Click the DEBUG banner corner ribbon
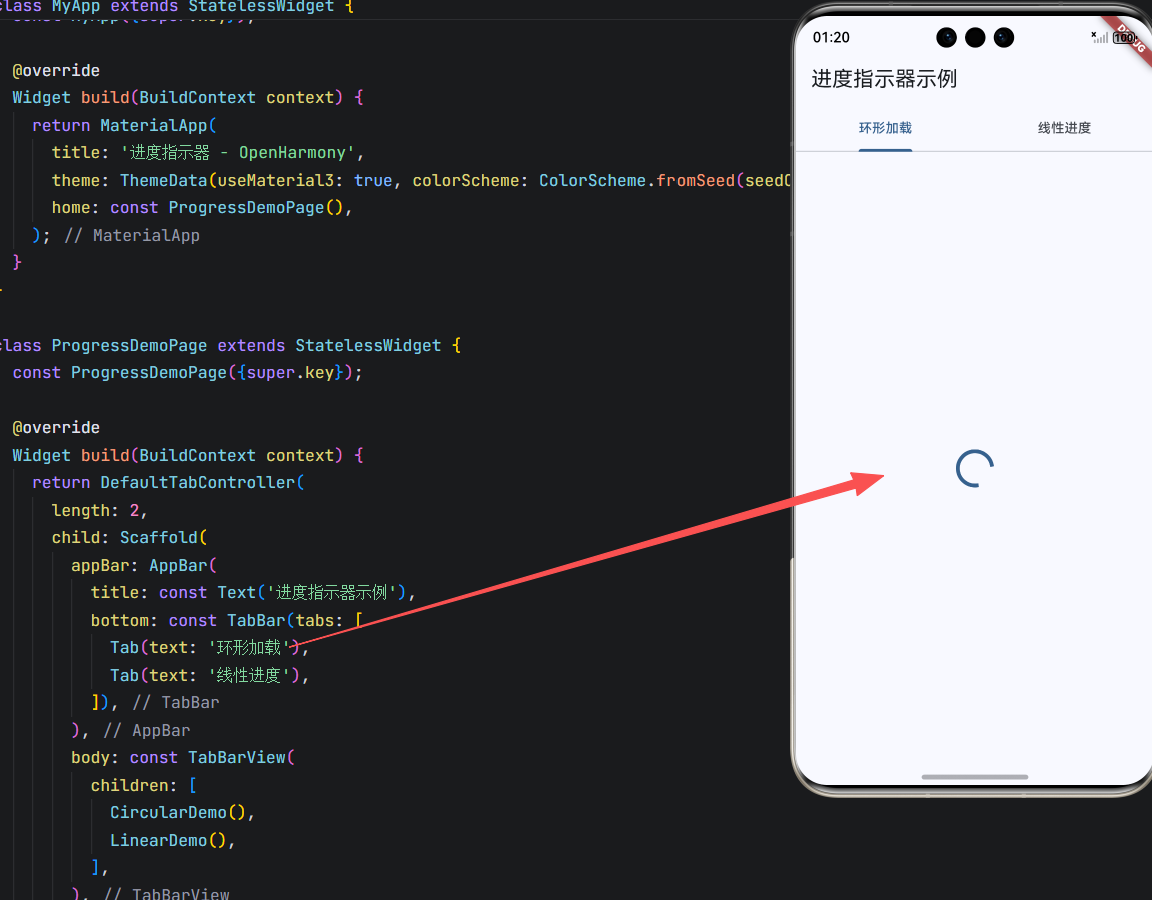Image resolution: width=1152 pixels, height=900 pixels. tap(1129, 38)
